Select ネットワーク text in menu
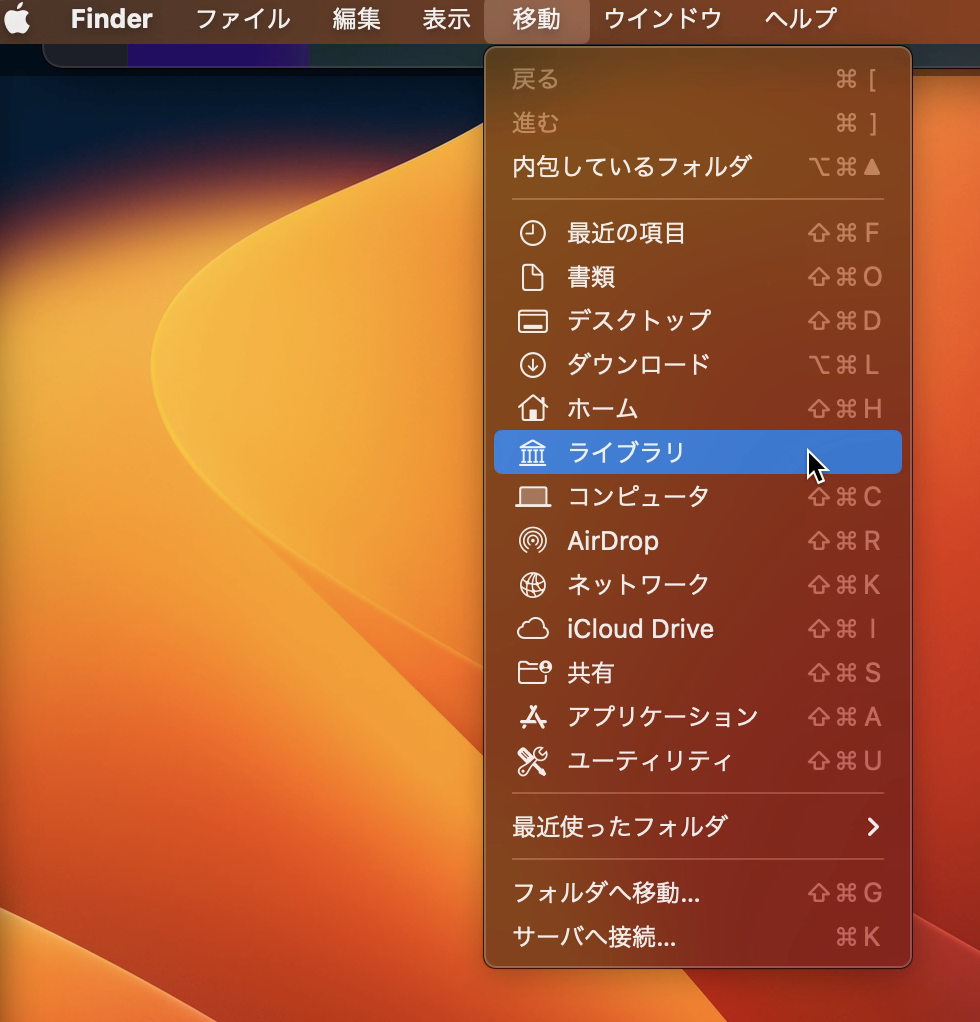 (638, 585)
